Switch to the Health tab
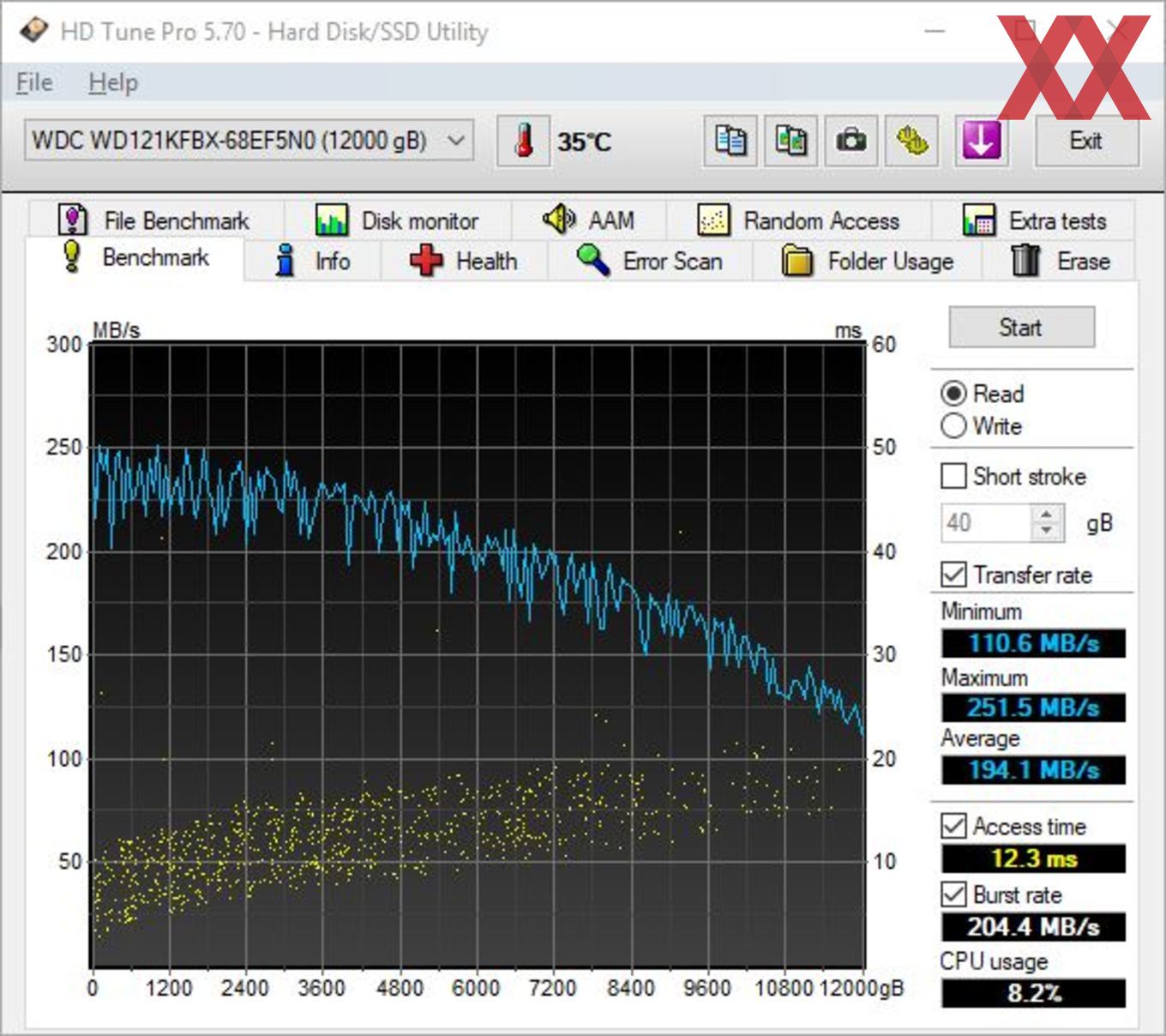This screenshot has height=1036, width=1166. pos(464,261)
